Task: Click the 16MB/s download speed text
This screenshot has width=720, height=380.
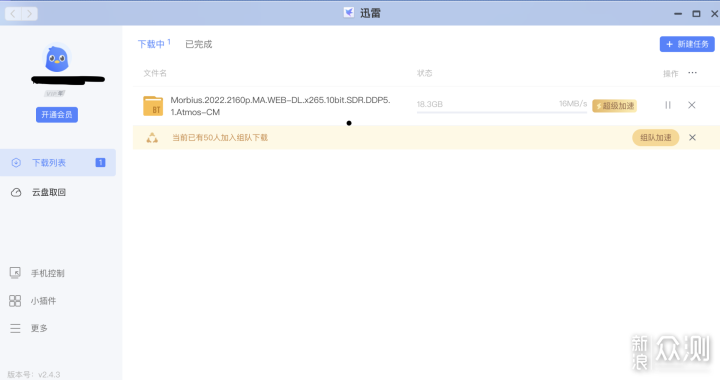Action: (573, 104)
